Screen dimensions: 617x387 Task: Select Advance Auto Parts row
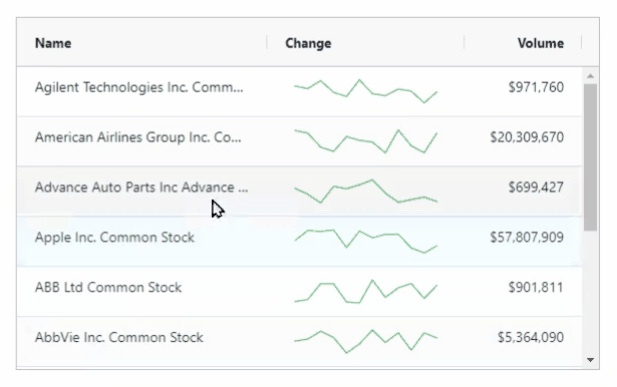coord(299,191)
